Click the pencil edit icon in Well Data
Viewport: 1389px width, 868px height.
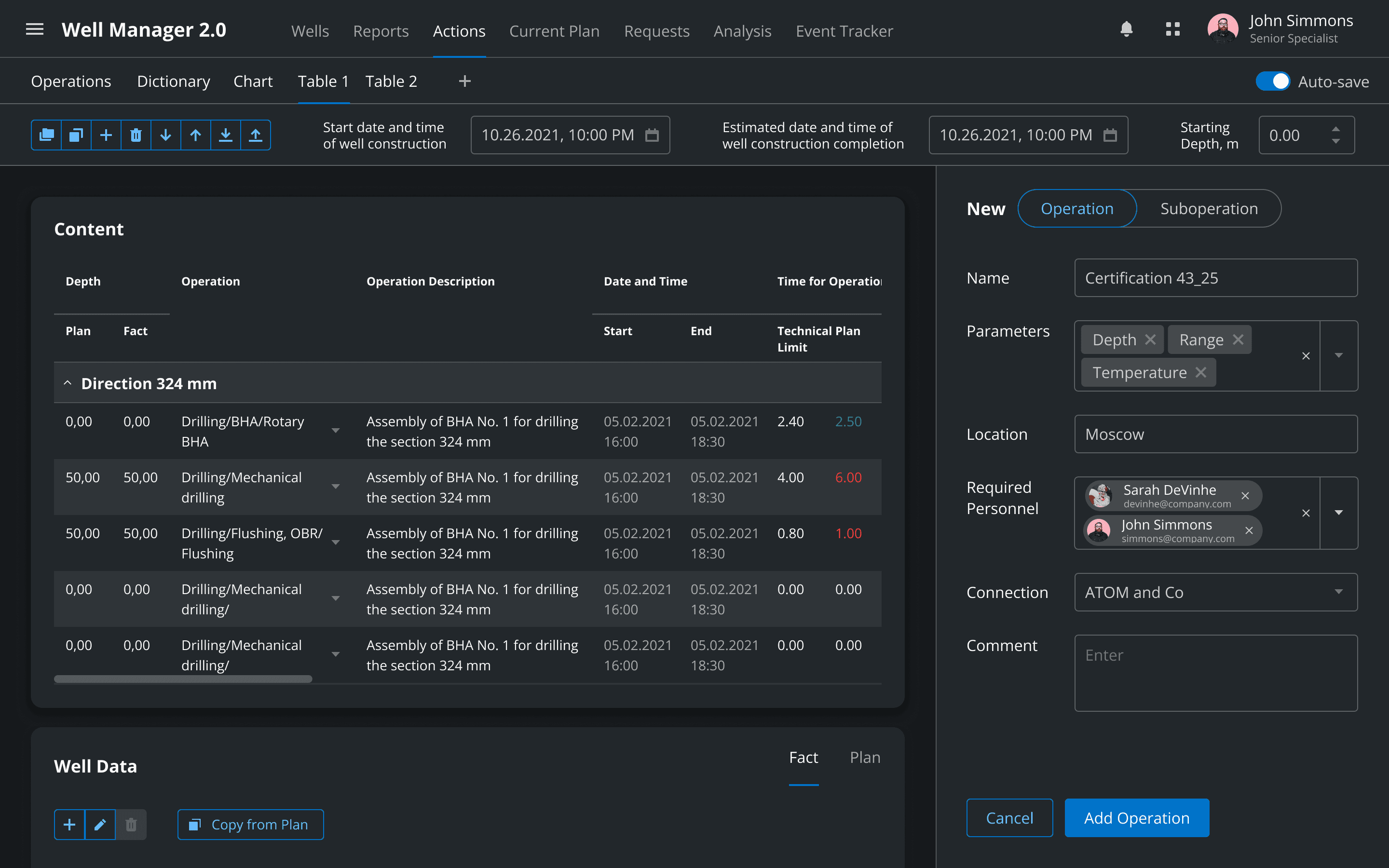(100, 825)
